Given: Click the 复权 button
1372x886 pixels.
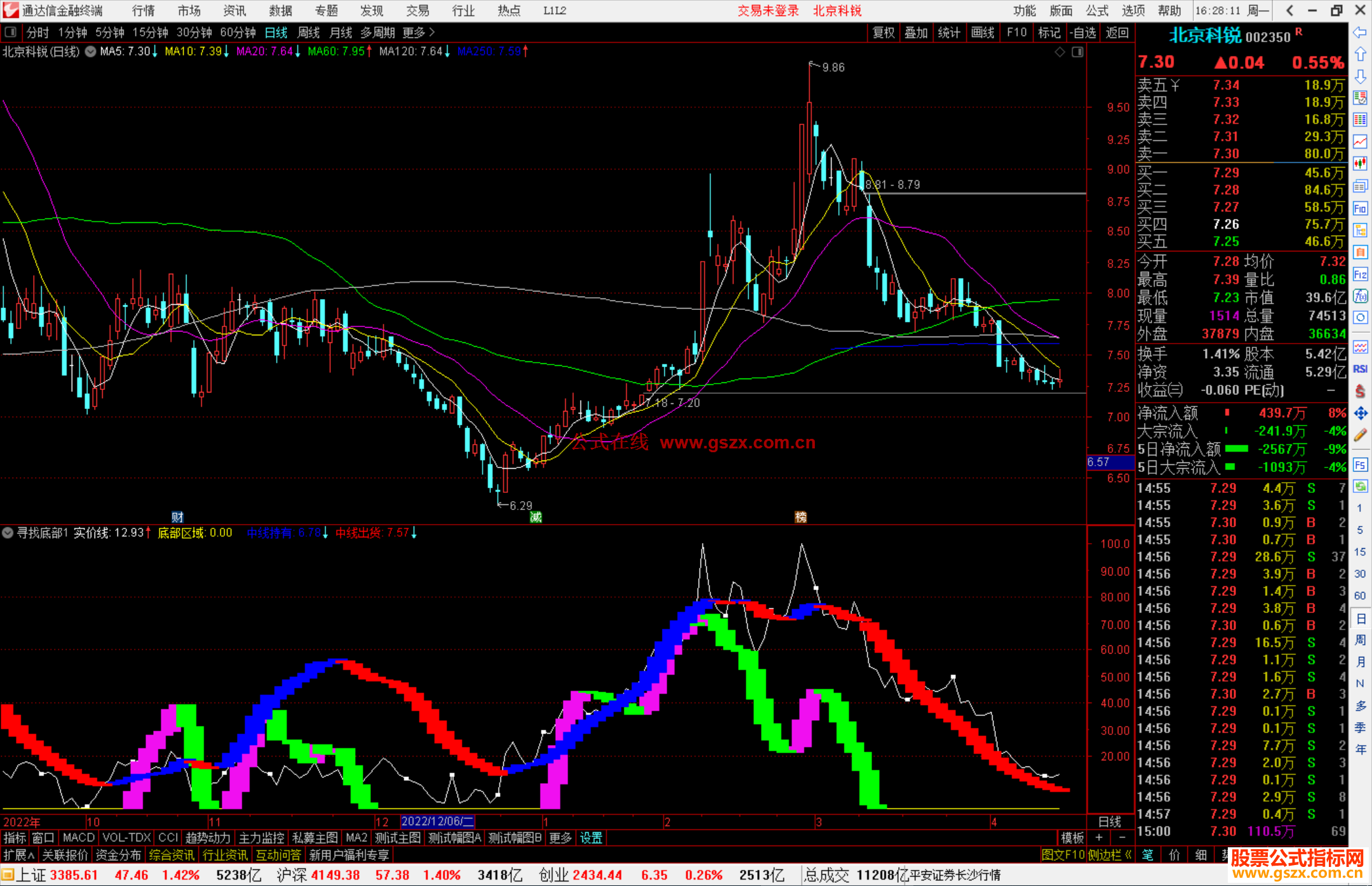Looking at the screenshot, I should click(x=884, y=32).
